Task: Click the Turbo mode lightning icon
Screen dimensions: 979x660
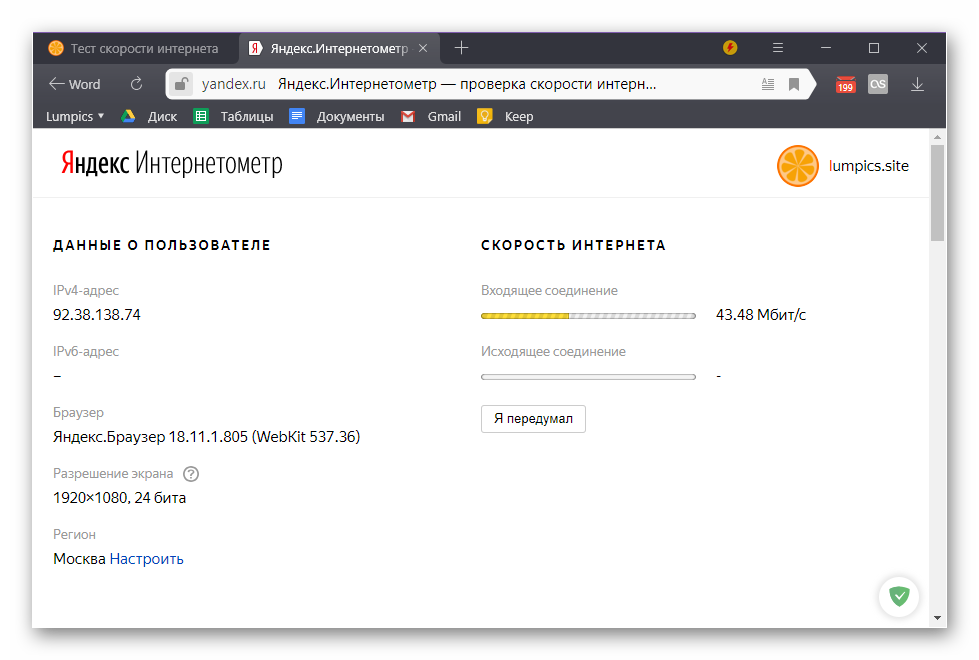Action: (730, 47)
